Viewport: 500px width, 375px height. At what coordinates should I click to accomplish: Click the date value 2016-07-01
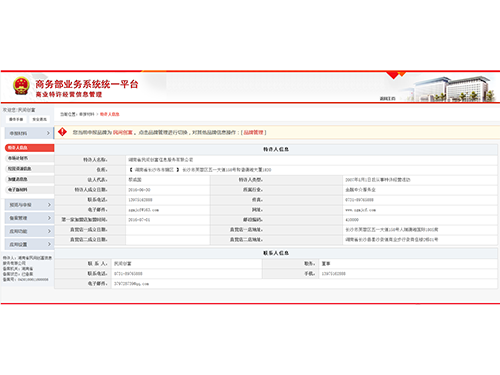point(139,220)
